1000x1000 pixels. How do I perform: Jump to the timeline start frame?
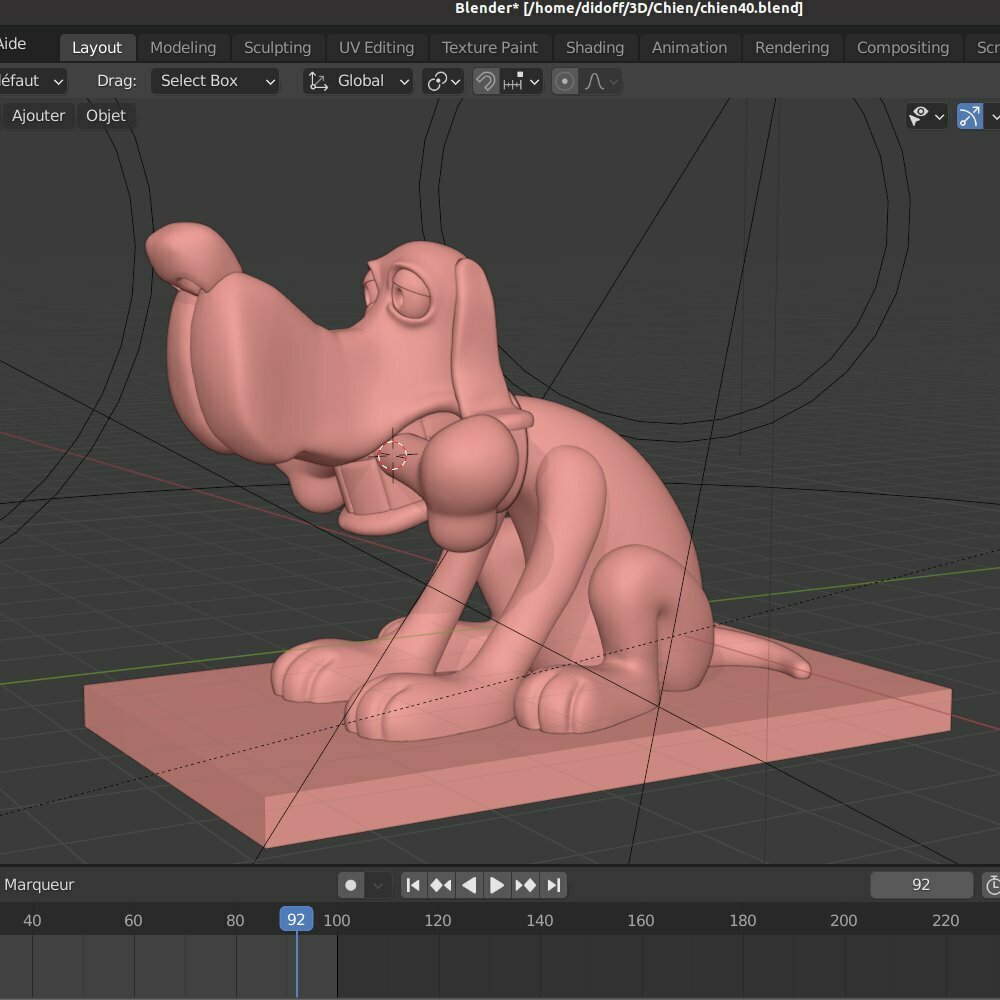tap(413, 885)
